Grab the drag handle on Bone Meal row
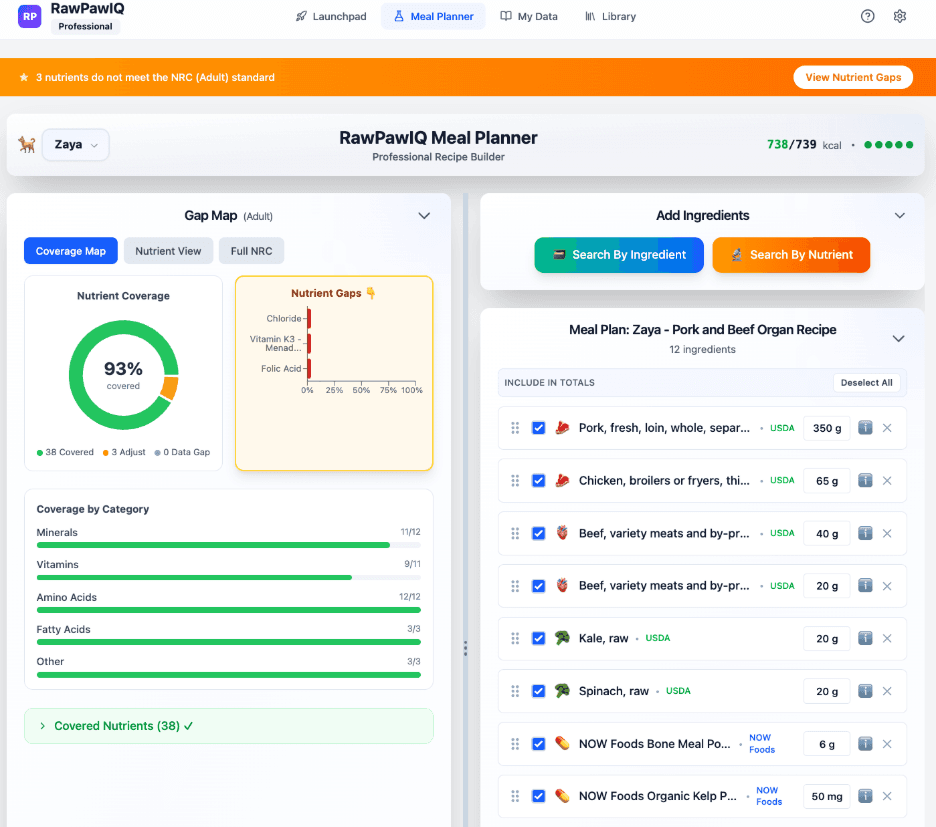 515,743
